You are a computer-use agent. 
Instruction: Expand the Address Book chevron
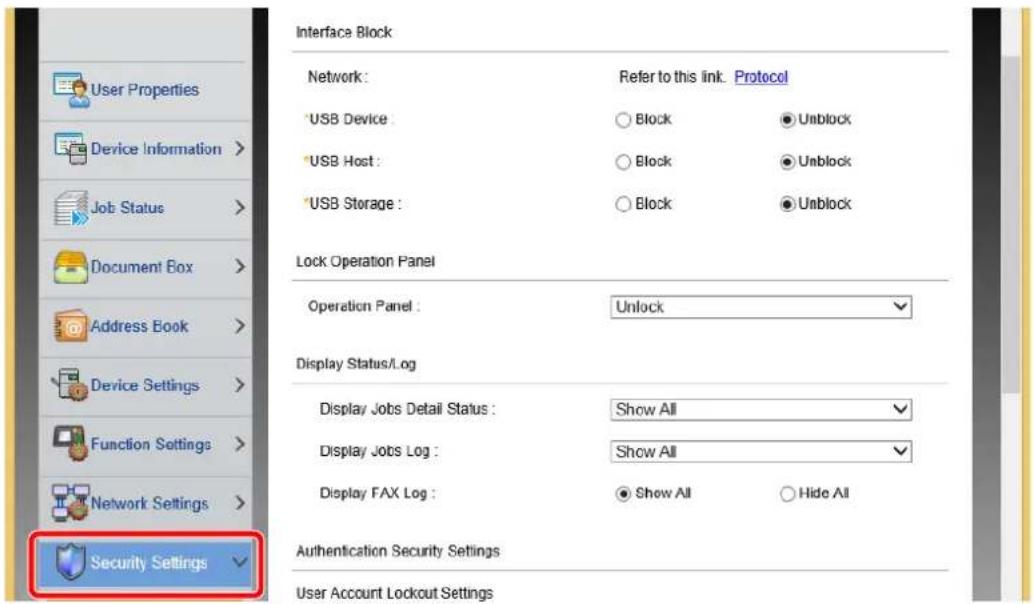(240, 326)
